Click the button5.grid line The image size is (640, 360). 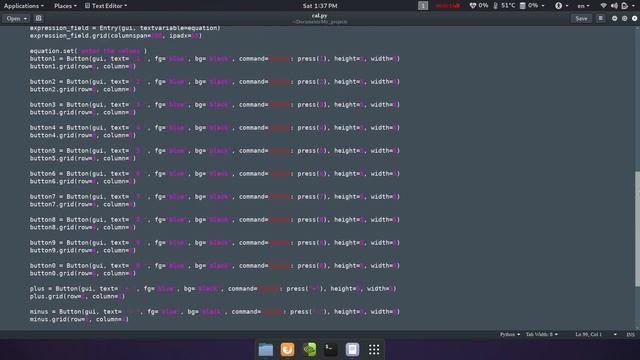tap(82, 158)
